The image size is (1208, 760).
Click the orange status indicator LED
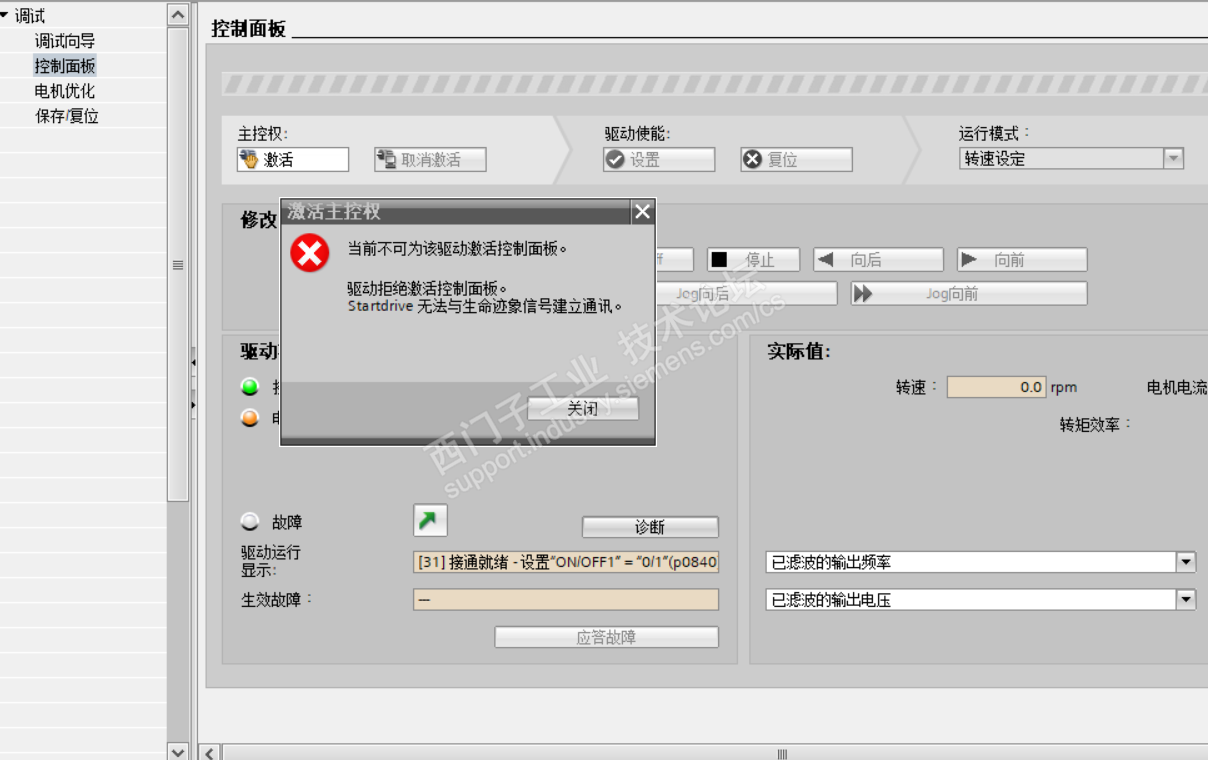coord(250,418)
